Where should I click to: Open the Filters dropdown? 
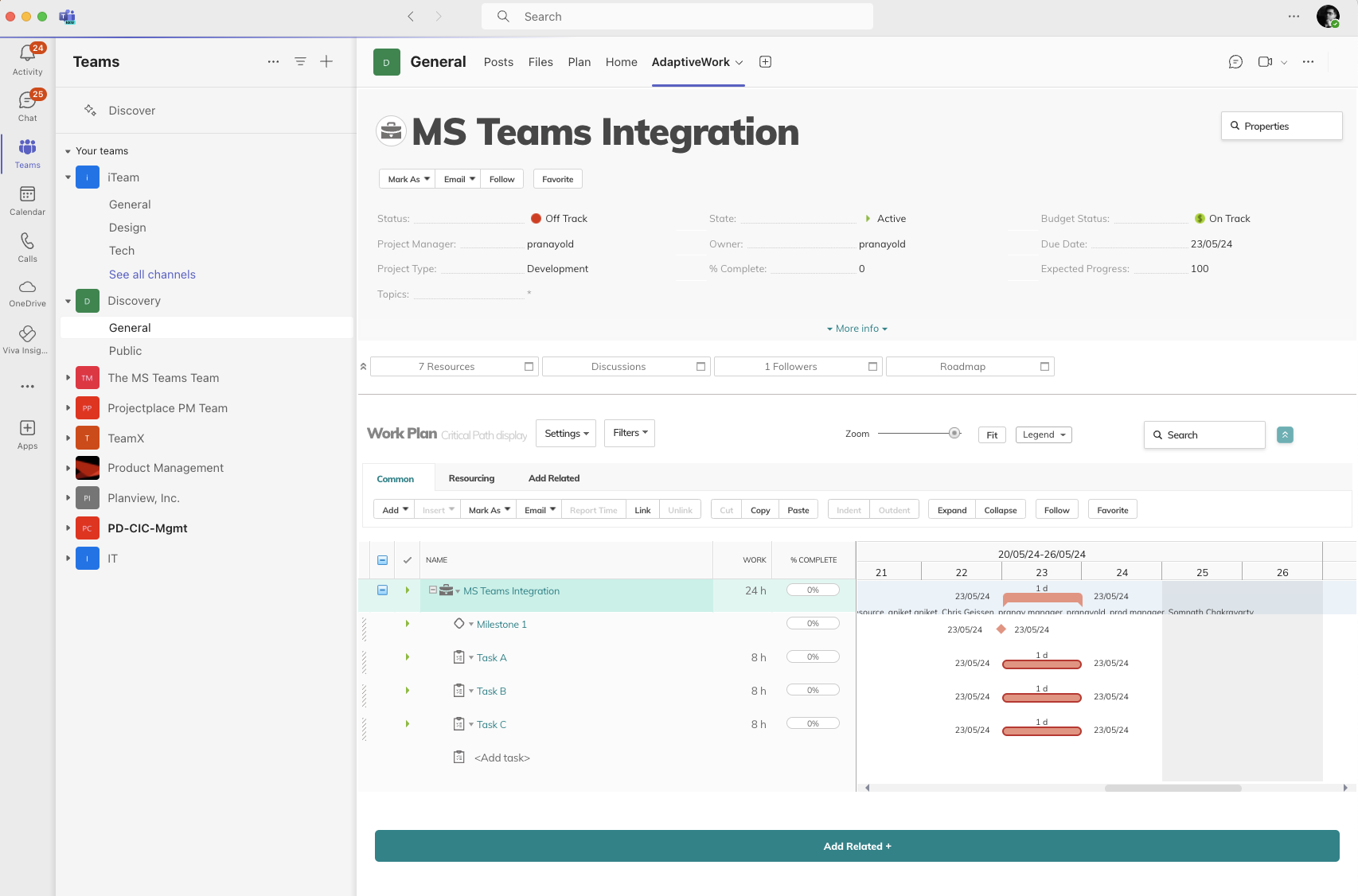point(630,433)
